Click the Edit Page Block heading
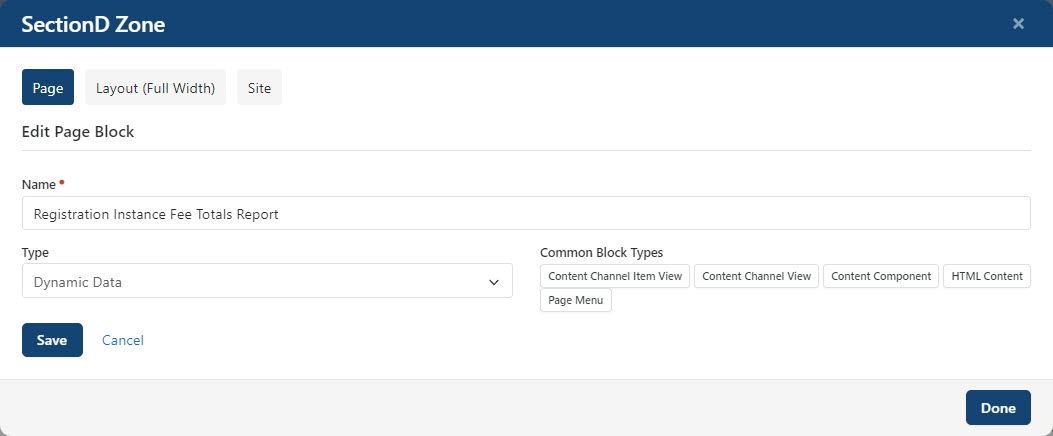Image resolution: width=1053 pixels, height=436 pixels. pos(78,132)
